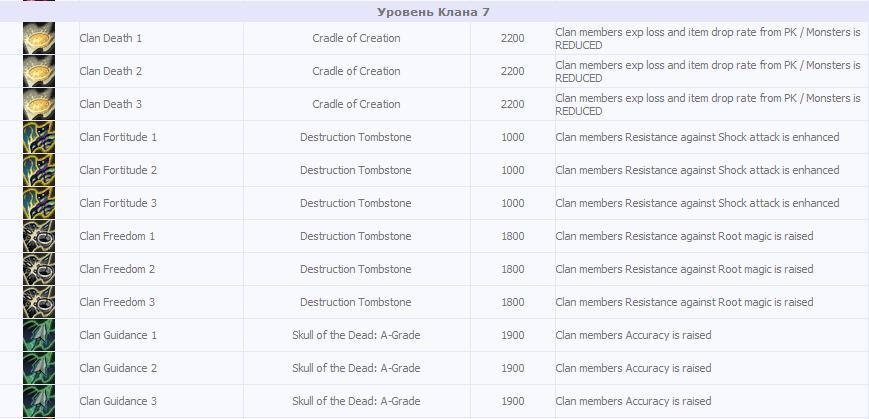The image size is (869, 419).
Task: Click the Clan Freedom 2 skill icon
Action: point(39,269)
